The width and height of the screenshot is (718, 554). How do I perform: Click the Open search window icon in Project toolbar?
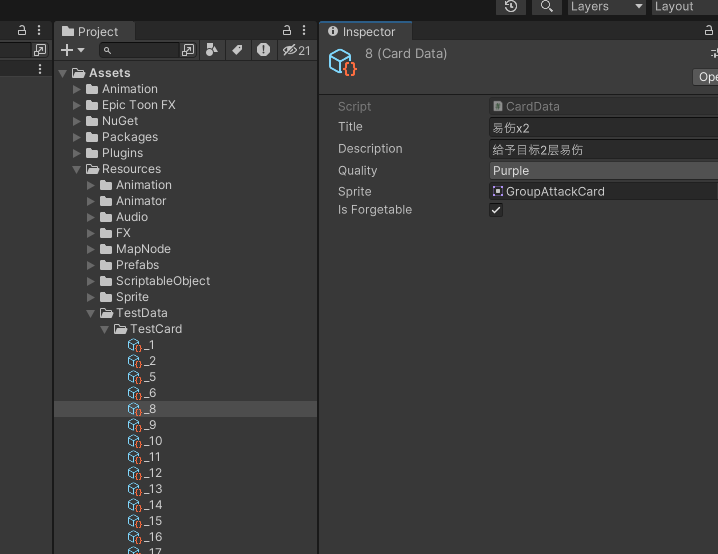(x=188, y=50)
